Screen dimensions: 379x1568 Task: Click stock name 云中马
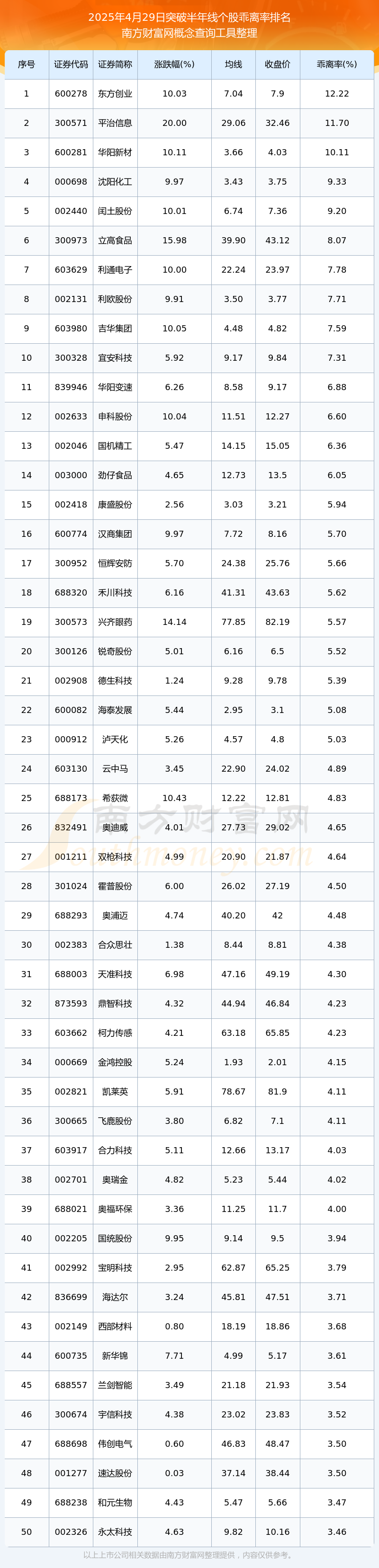pos(115,769)
